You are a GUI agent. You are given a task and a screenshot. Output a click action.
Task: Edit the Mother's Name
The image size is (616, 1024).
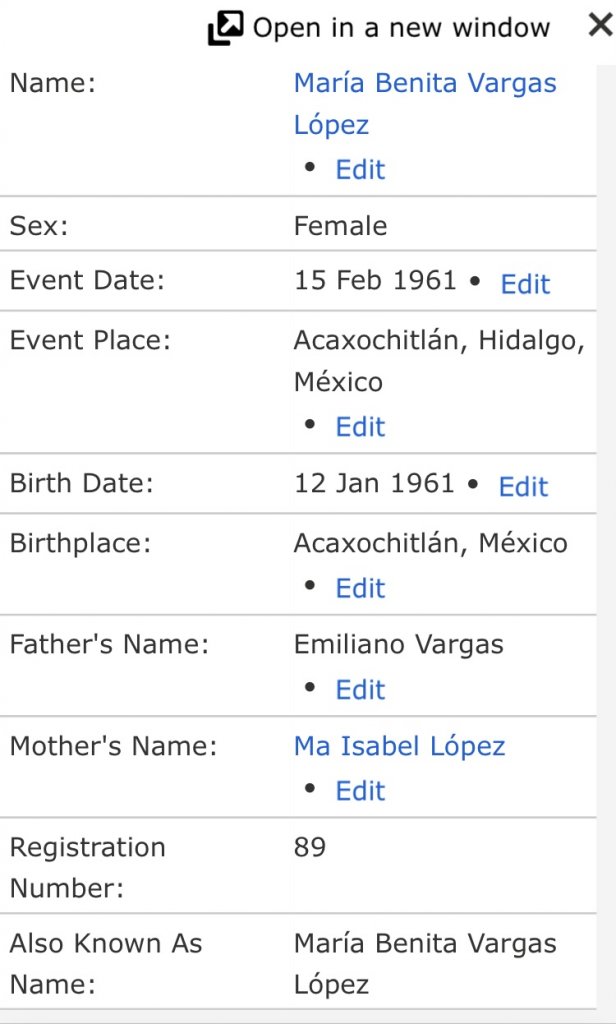(360, 791)
